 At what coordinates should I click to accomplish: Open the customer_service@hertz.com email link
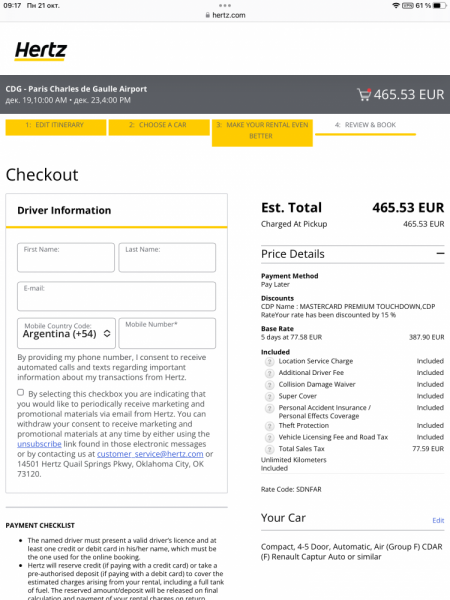click(150, 454)
